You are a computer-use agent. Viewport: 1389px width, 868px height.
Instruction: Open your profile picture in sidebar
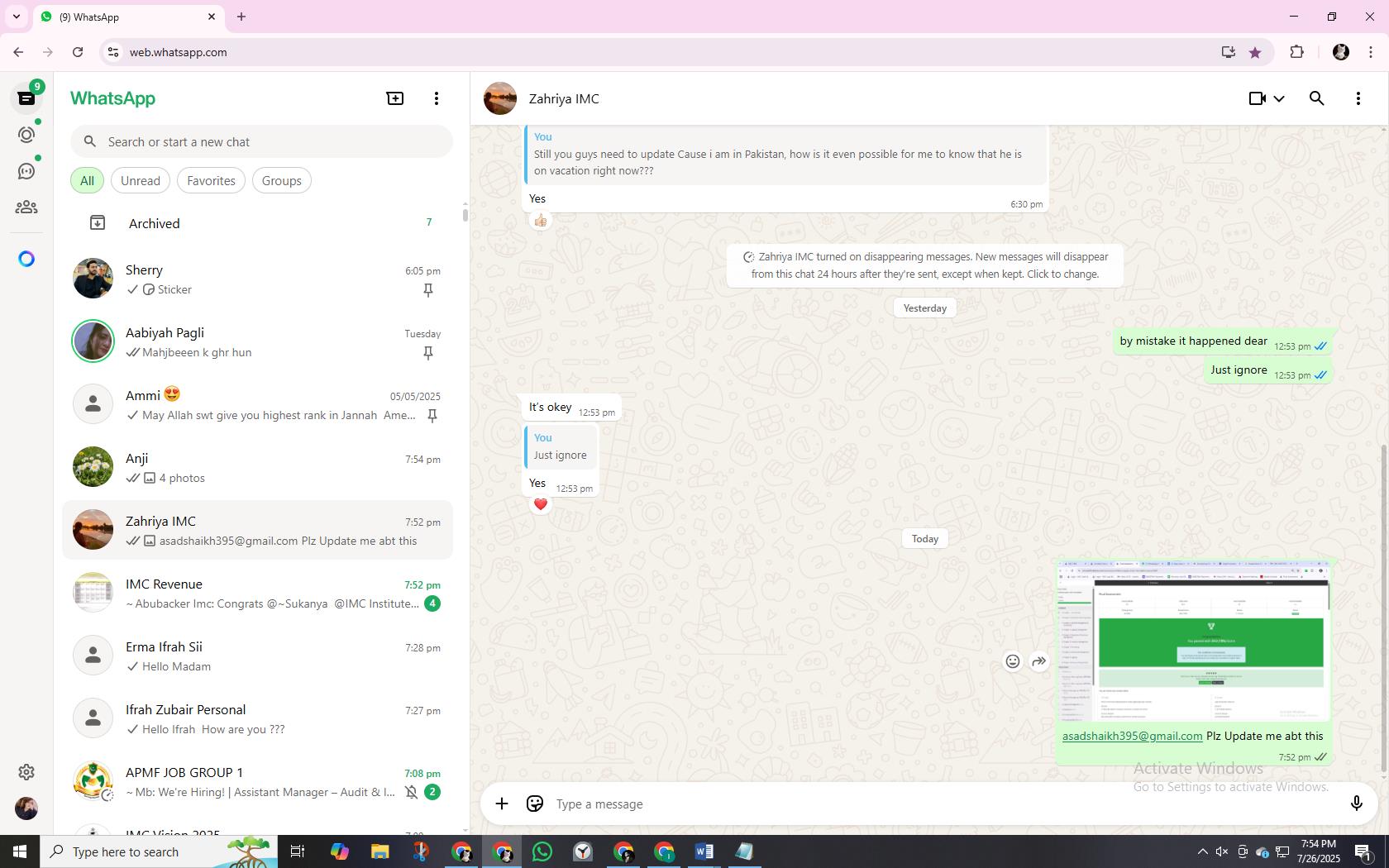coord(26,808)
